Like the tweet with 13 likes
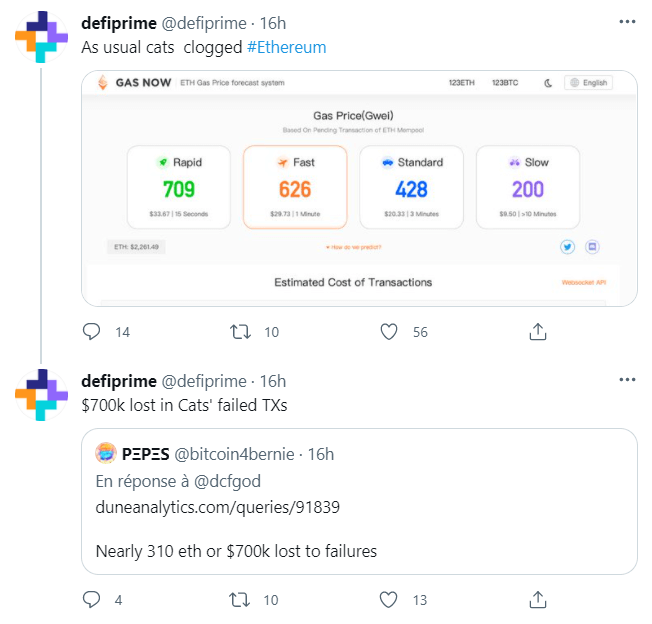Viewport: 652px width, 624px height. pyautogui.click(x=389, y=599)
